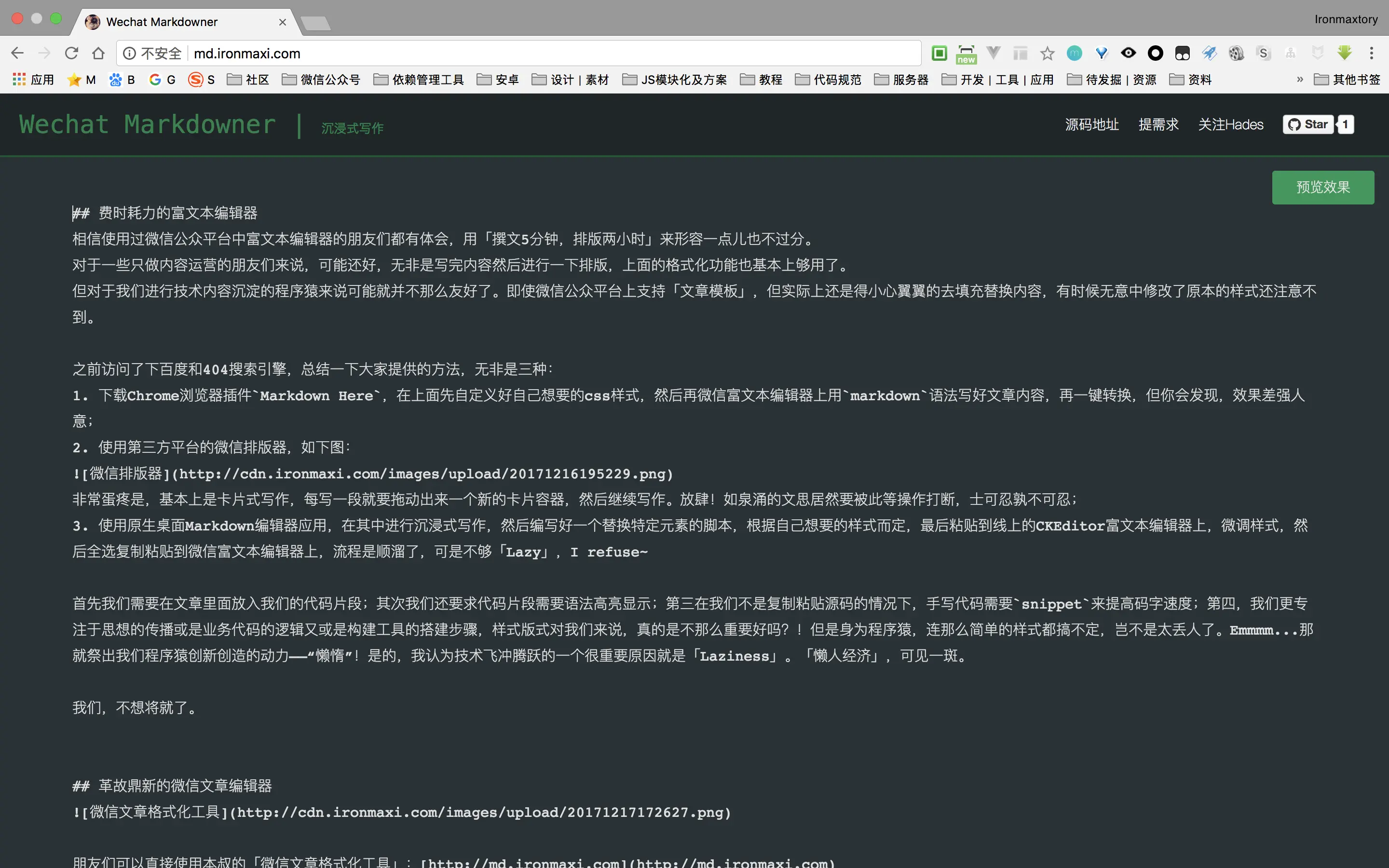Open the 应用 apps launcher in bookmarks bar
This screenshot has height=868, width=1389.
(33, 79)
